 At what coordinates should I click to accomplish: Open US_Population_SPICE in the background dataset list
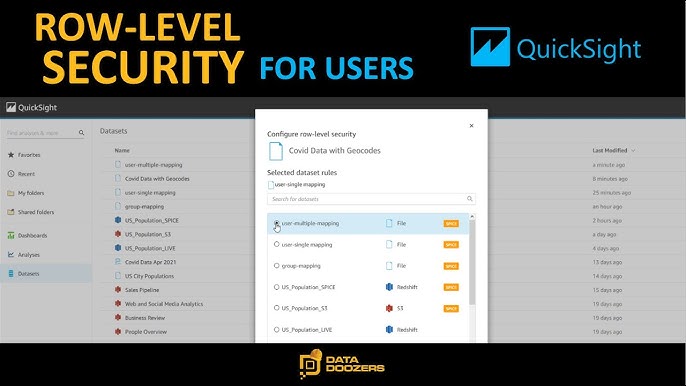pos(152,221)
